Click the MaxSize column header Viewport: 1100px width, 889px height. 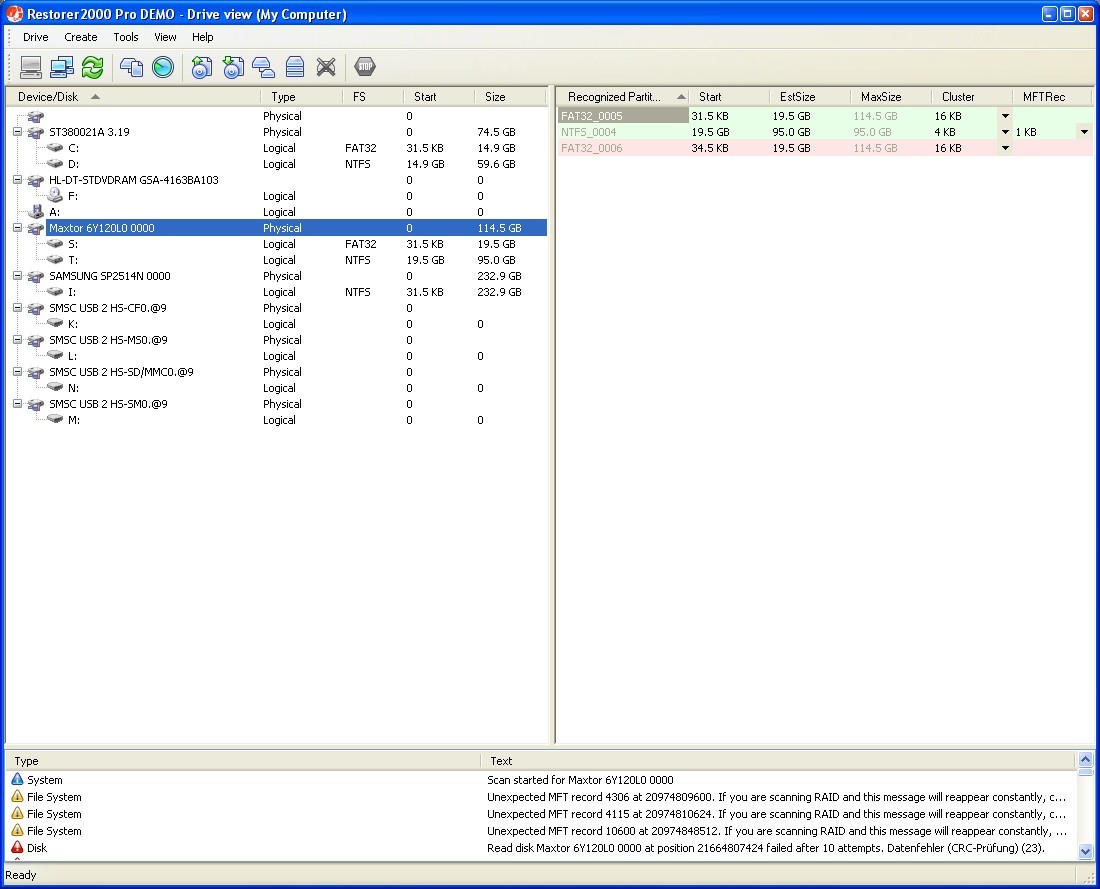pyautogui.click(x=892, y=97)
